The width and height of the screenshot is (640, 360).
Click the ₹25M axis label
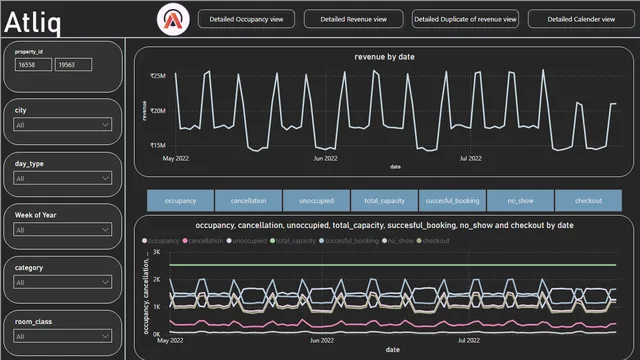point(158,76)
